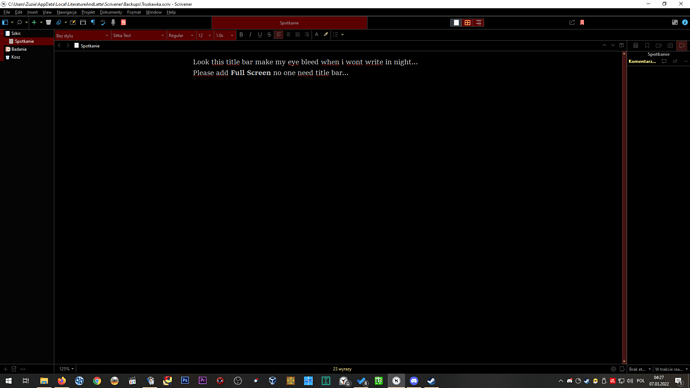Select Kosz trash folder in binder
Screen dimensions: 690x388
[13, 57]
